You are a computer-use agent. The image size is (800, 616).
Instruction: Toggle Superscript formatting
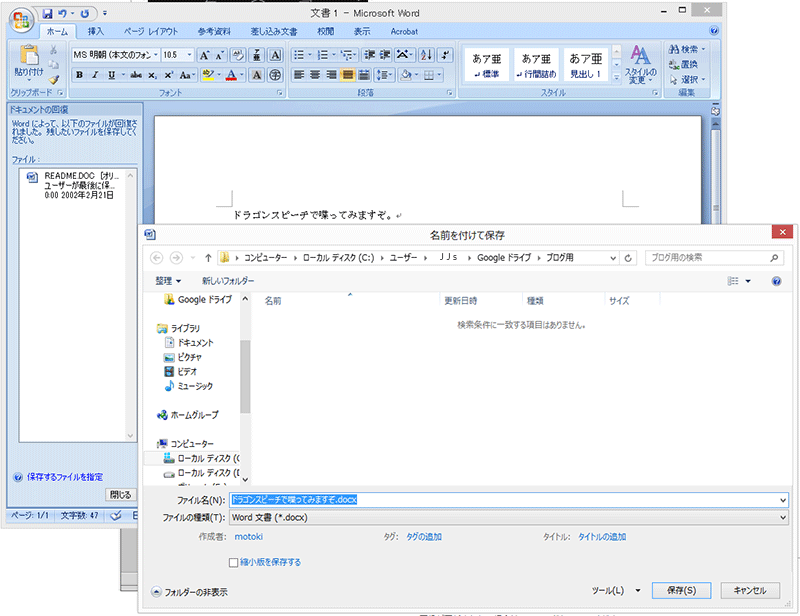point(168,75)
